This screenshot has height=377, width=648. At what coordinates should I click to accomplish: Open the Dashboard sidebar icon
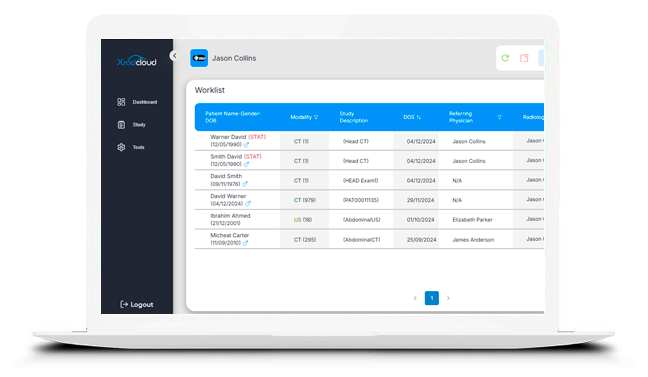pos(121,102)
